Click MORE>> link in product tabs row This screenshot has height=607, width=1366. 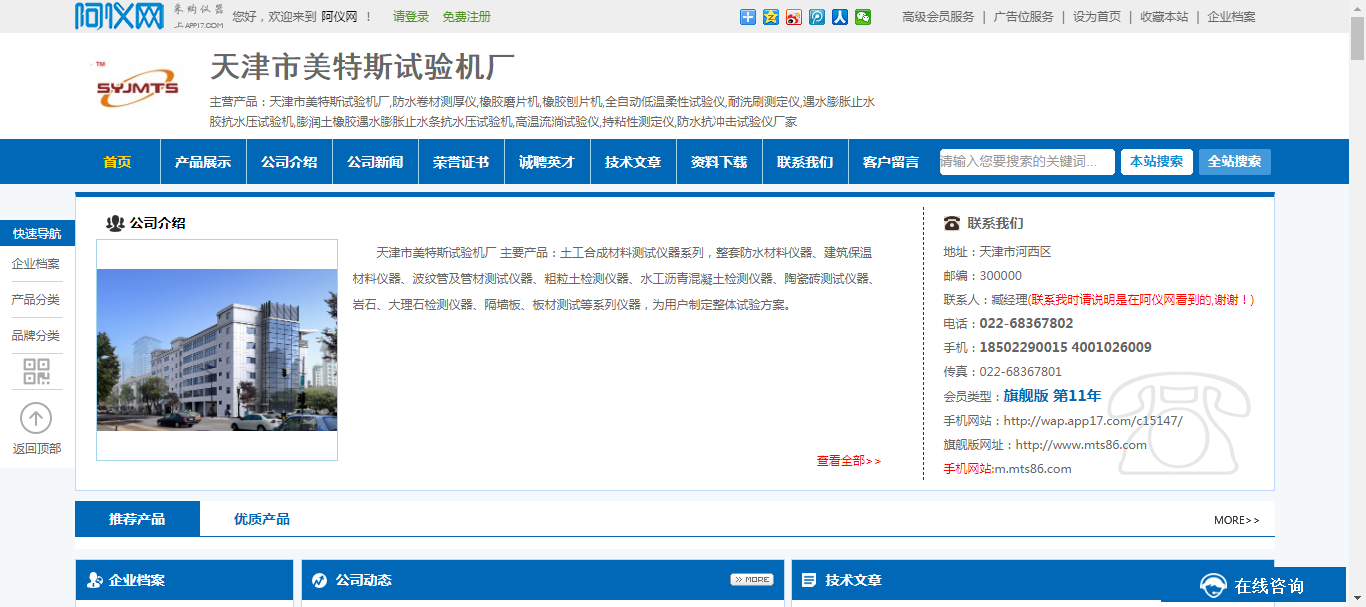(1237, 520)
